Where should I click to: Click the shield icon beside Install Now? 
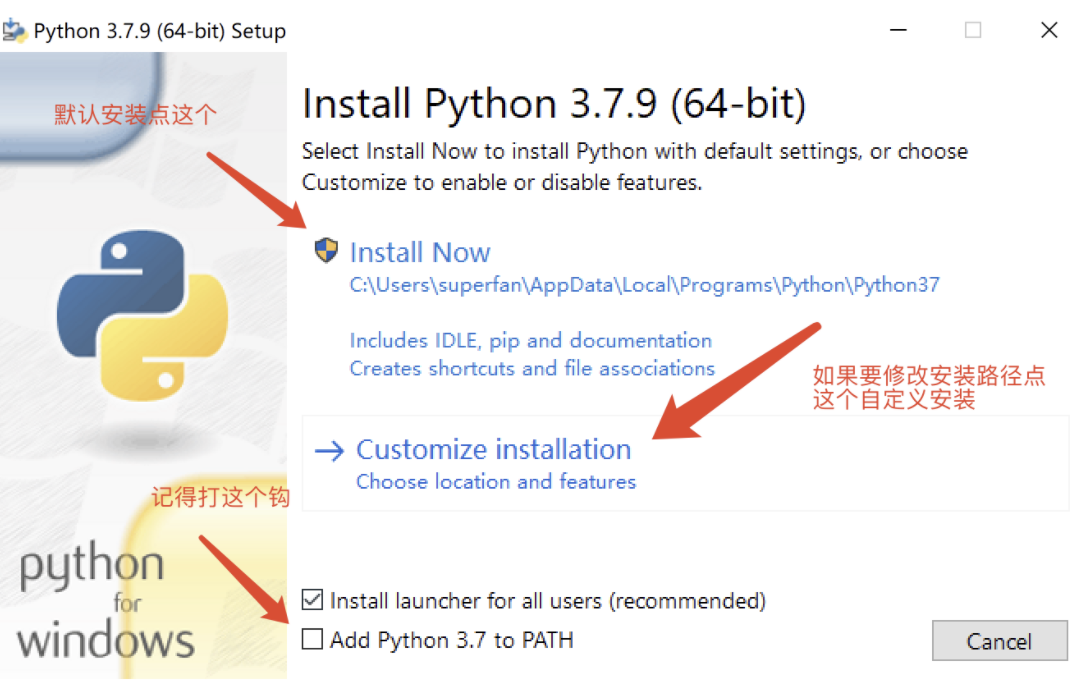point(326,250)
